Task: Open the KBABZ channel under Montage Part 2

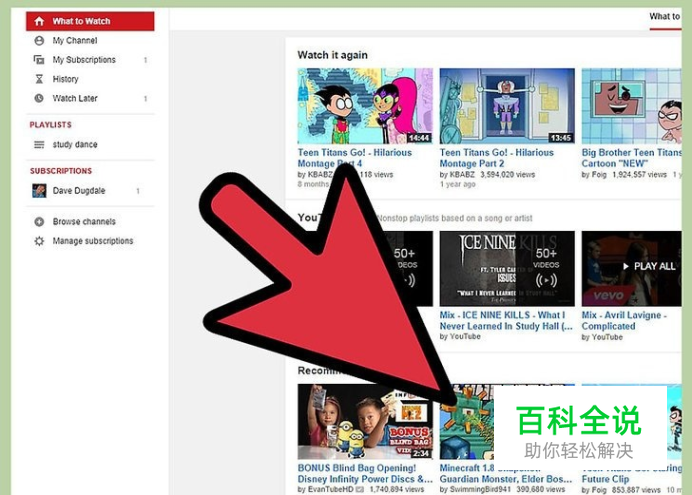Action: tap(462, 175)
